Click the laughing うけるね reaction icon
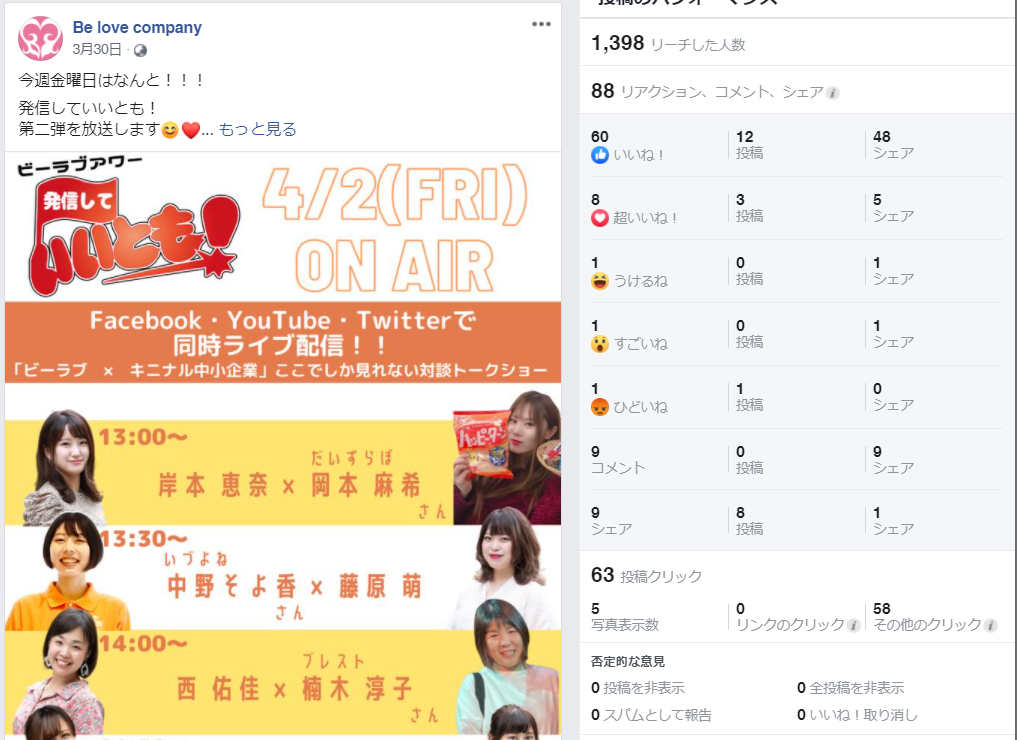The image size is (1017, 740). pos(600,281)
